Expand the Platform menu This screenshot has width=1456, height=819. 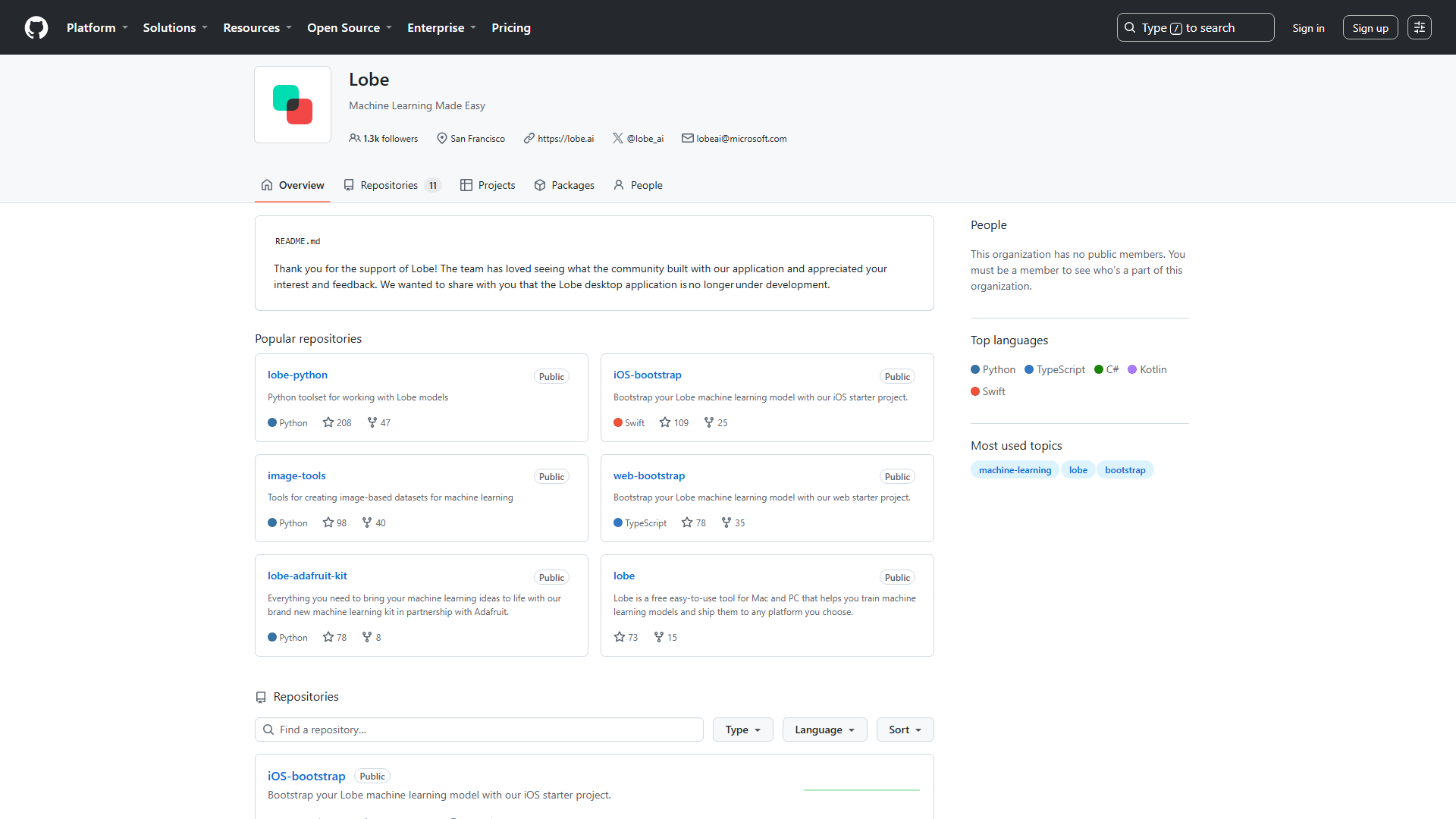[97, 28]
